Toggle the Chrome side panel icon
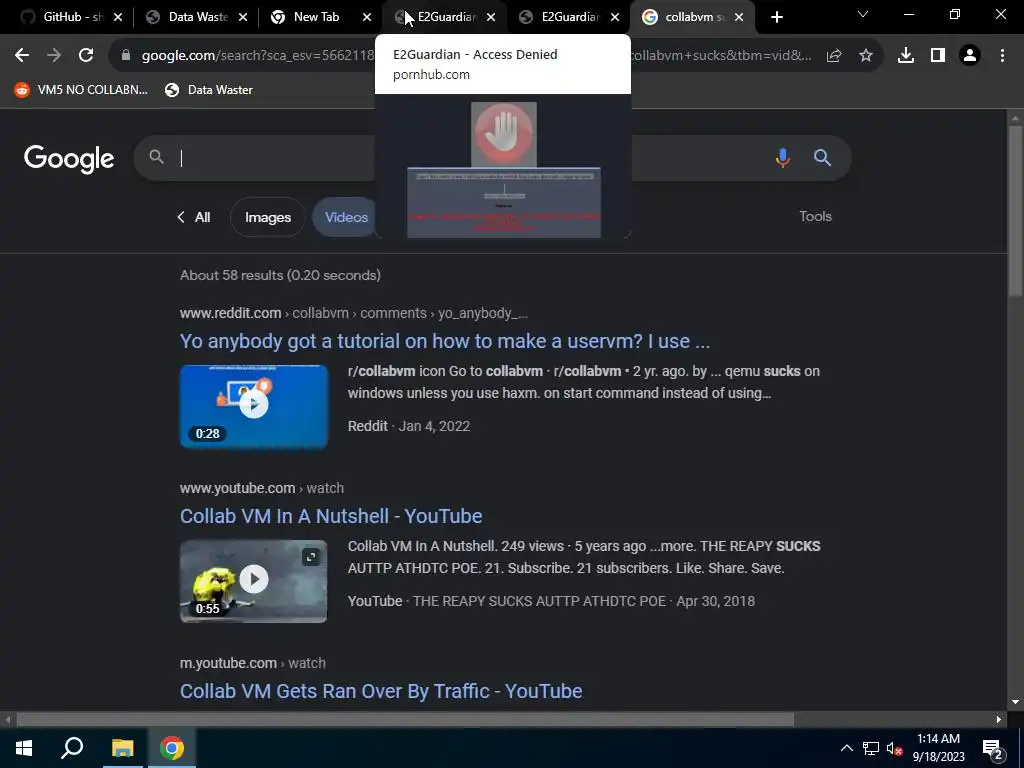The width and height of the screenshot is (1024, 768). [938, 56]
